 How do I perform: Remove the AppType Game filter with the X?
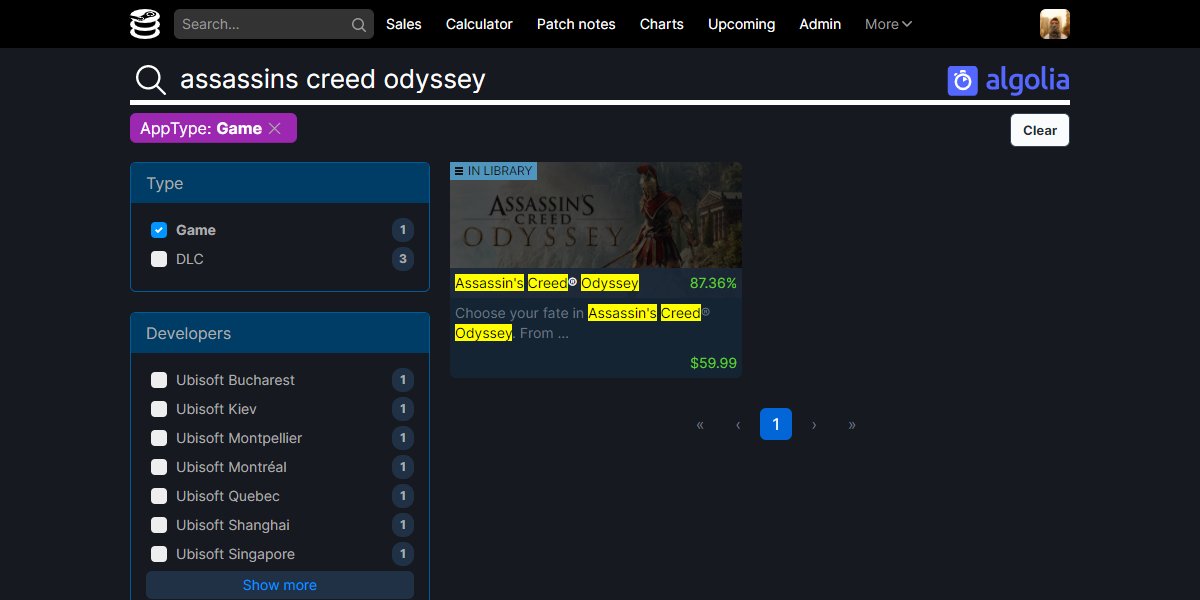pos(275,128)
